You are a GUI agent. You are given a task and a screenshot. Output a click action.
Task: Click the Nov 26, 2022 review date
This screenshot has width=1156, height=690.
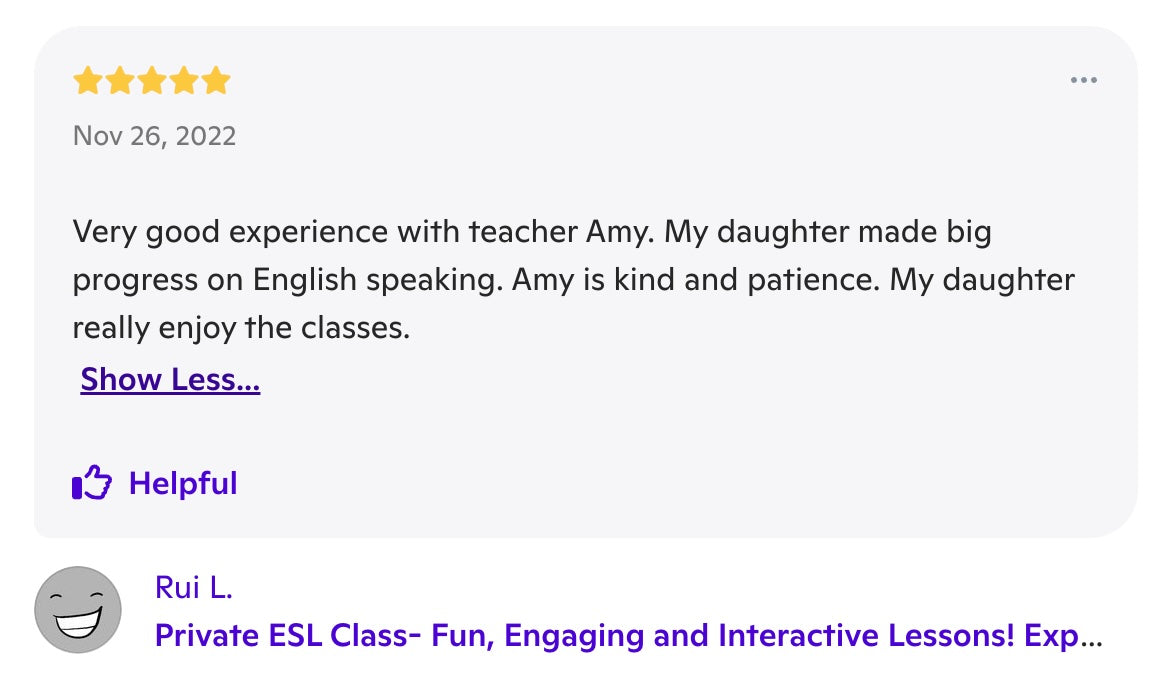[x=155, y=136]
